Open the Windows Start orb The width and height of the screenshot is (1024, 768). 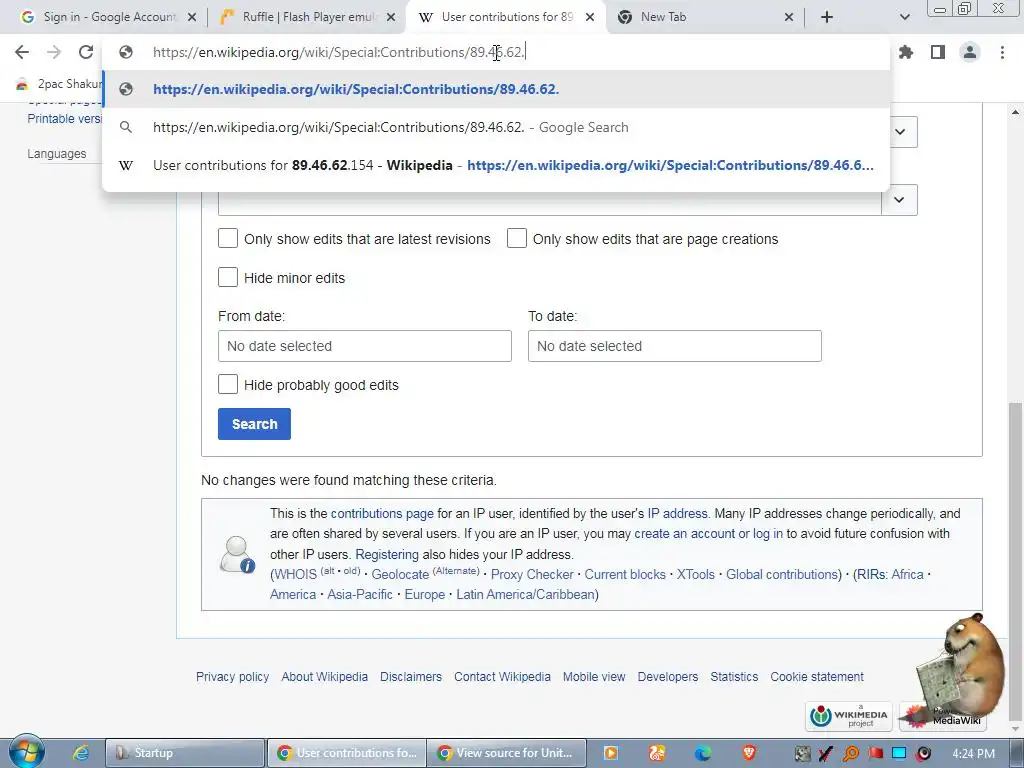26,752
